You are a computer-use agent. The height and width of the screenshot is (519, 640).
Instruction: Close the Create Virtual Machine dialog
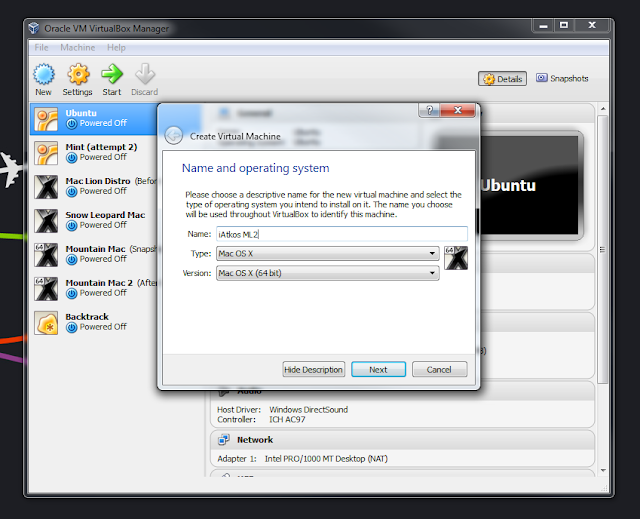[x=458, y=110]
